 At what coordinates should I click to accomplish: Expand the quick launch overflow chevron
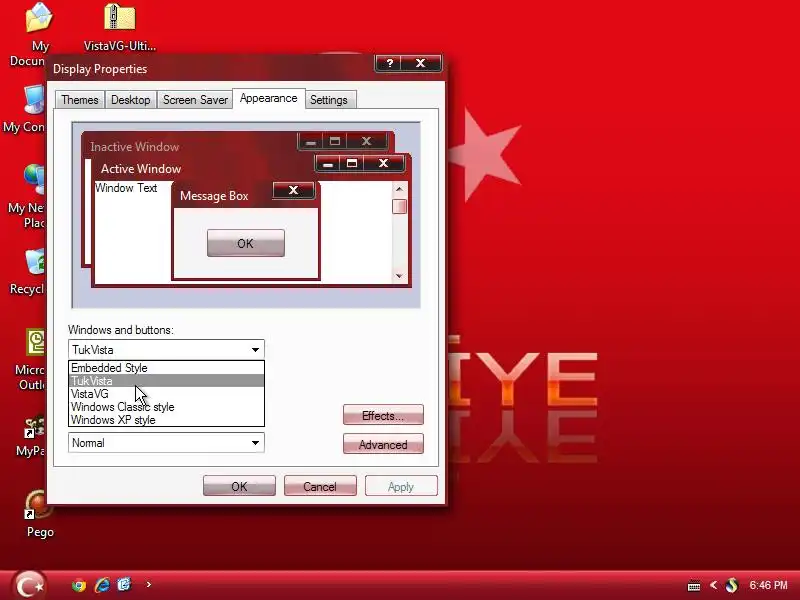coord(148,585)
